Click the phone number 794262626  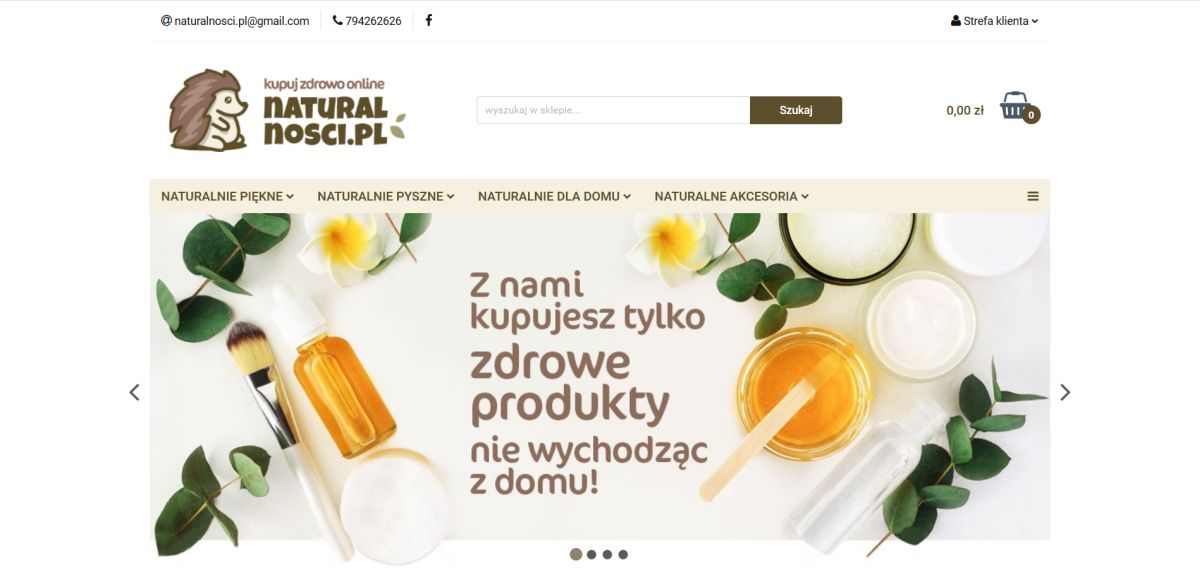tap(367, 21)
